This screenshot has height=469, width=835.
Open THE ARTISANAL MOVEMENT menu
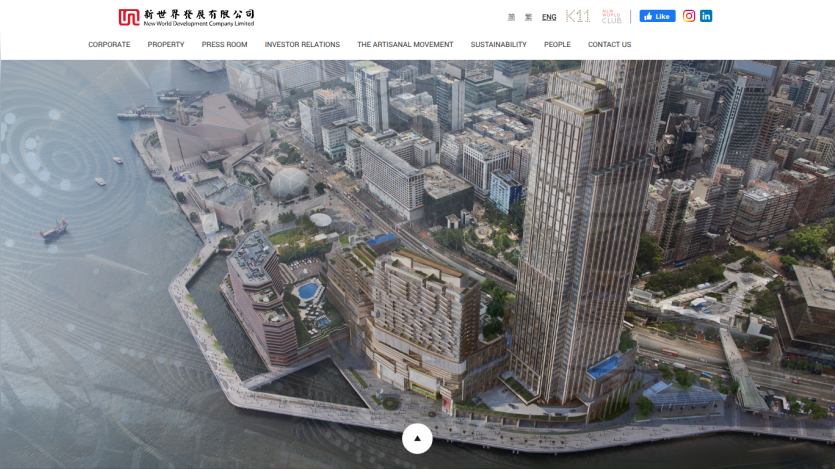pyautogui.click(x=405, y=45)
